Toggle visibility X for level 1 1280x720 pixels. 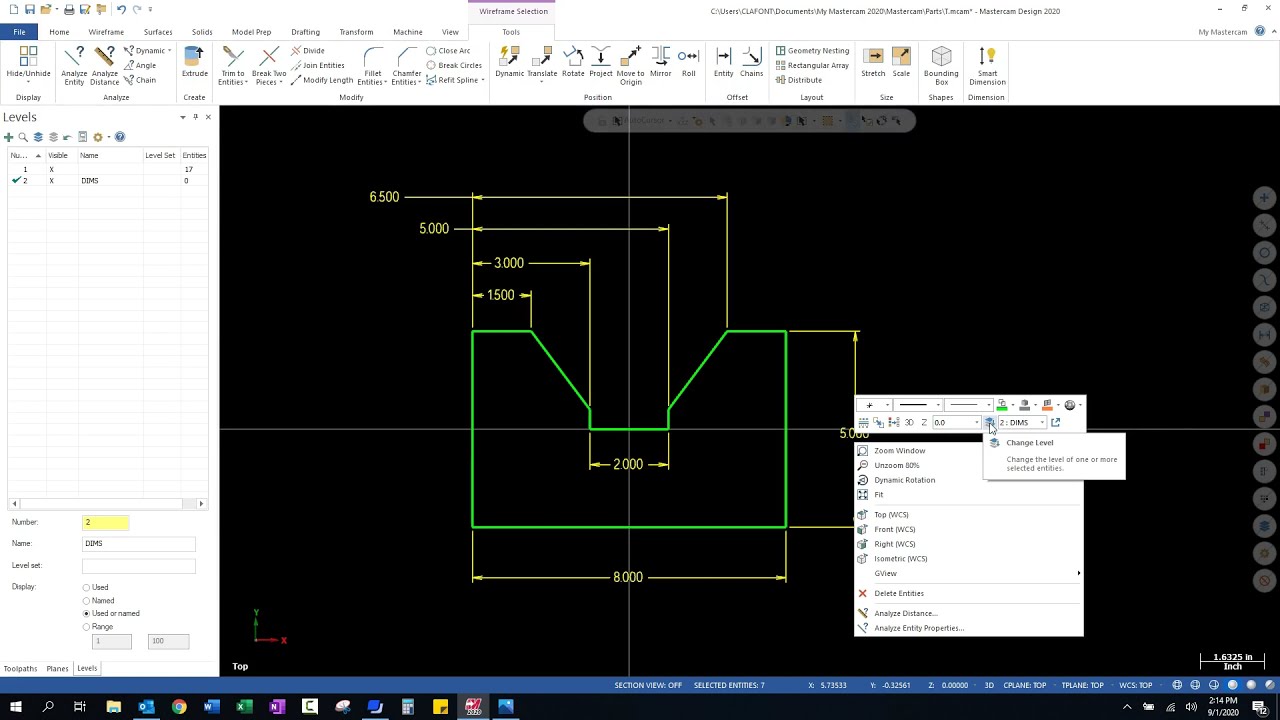tap(51, 169)
